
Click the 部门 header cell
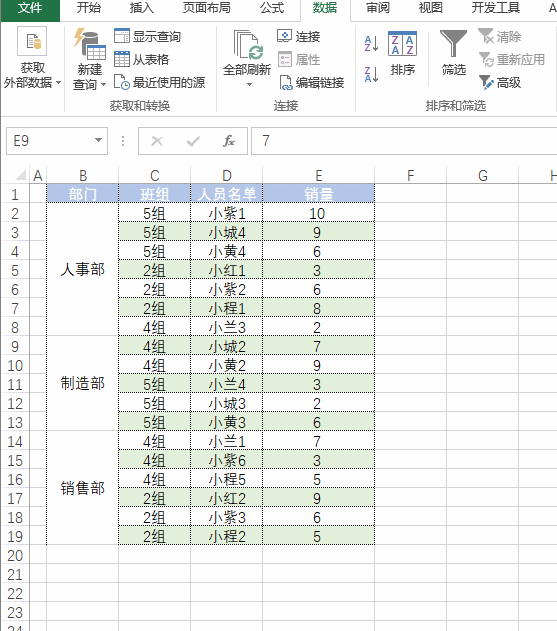click(x=83, y=194)
